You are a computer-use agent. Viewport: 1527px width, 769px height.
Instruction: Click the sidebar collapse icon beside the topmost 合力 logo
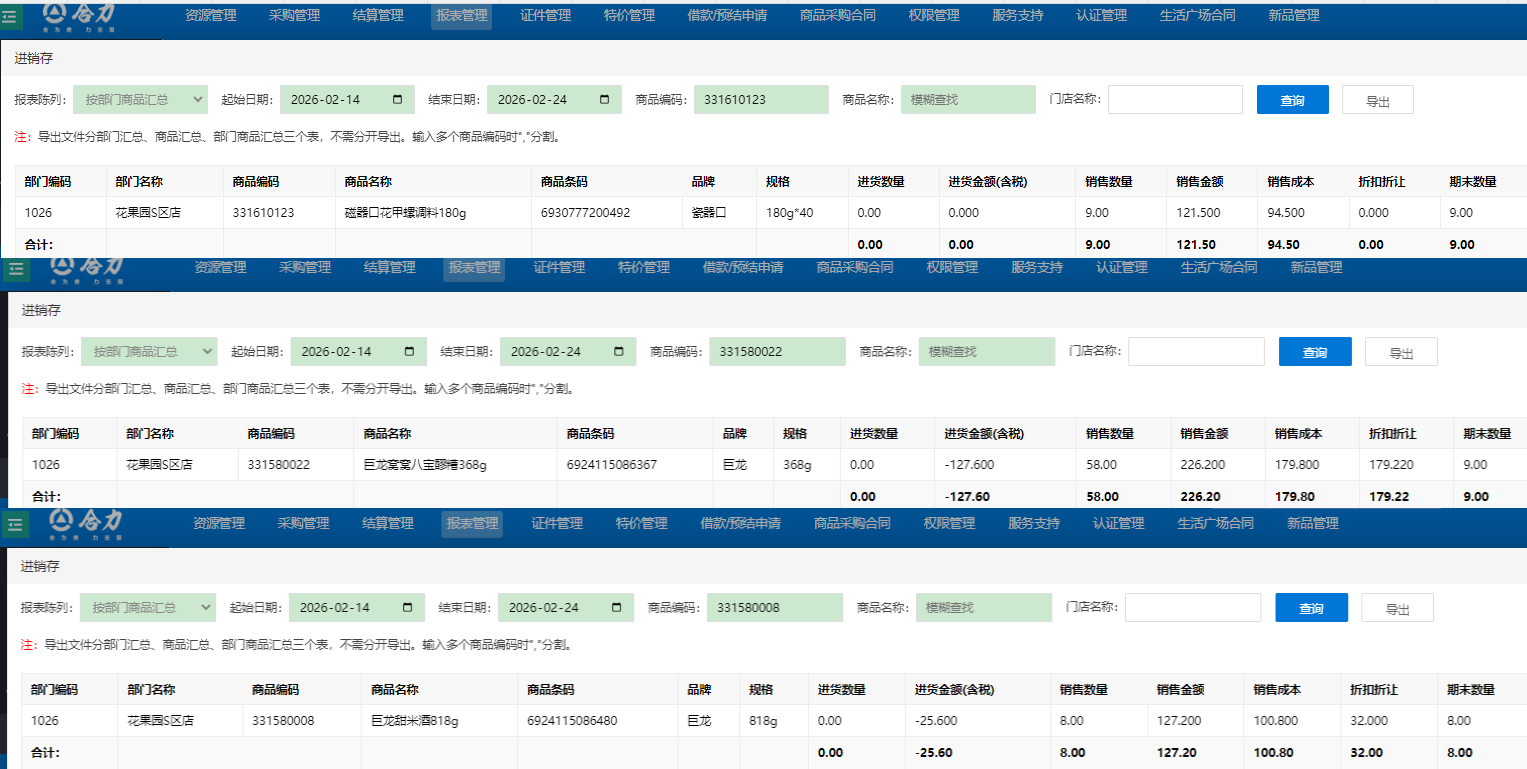tap(11, 18)
